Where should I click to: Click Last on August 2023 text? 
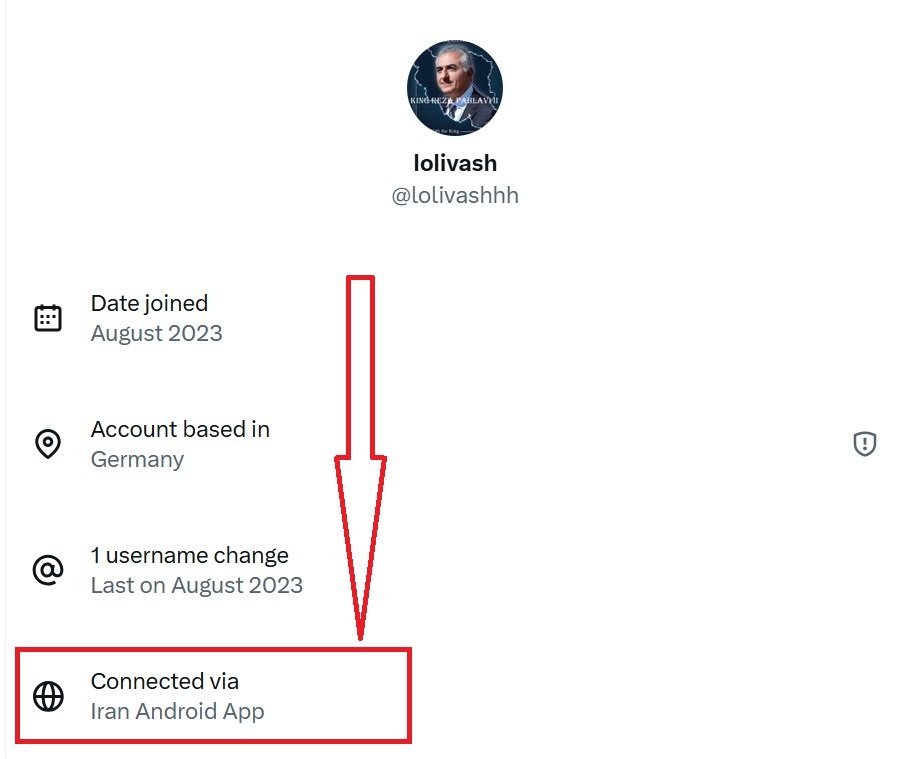196,585
